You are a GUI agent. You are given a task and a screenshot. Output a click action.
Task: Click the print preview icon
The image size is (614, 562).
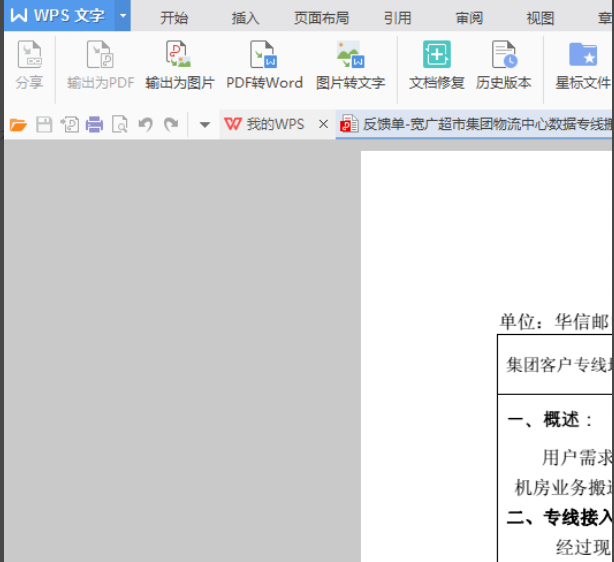119,125
